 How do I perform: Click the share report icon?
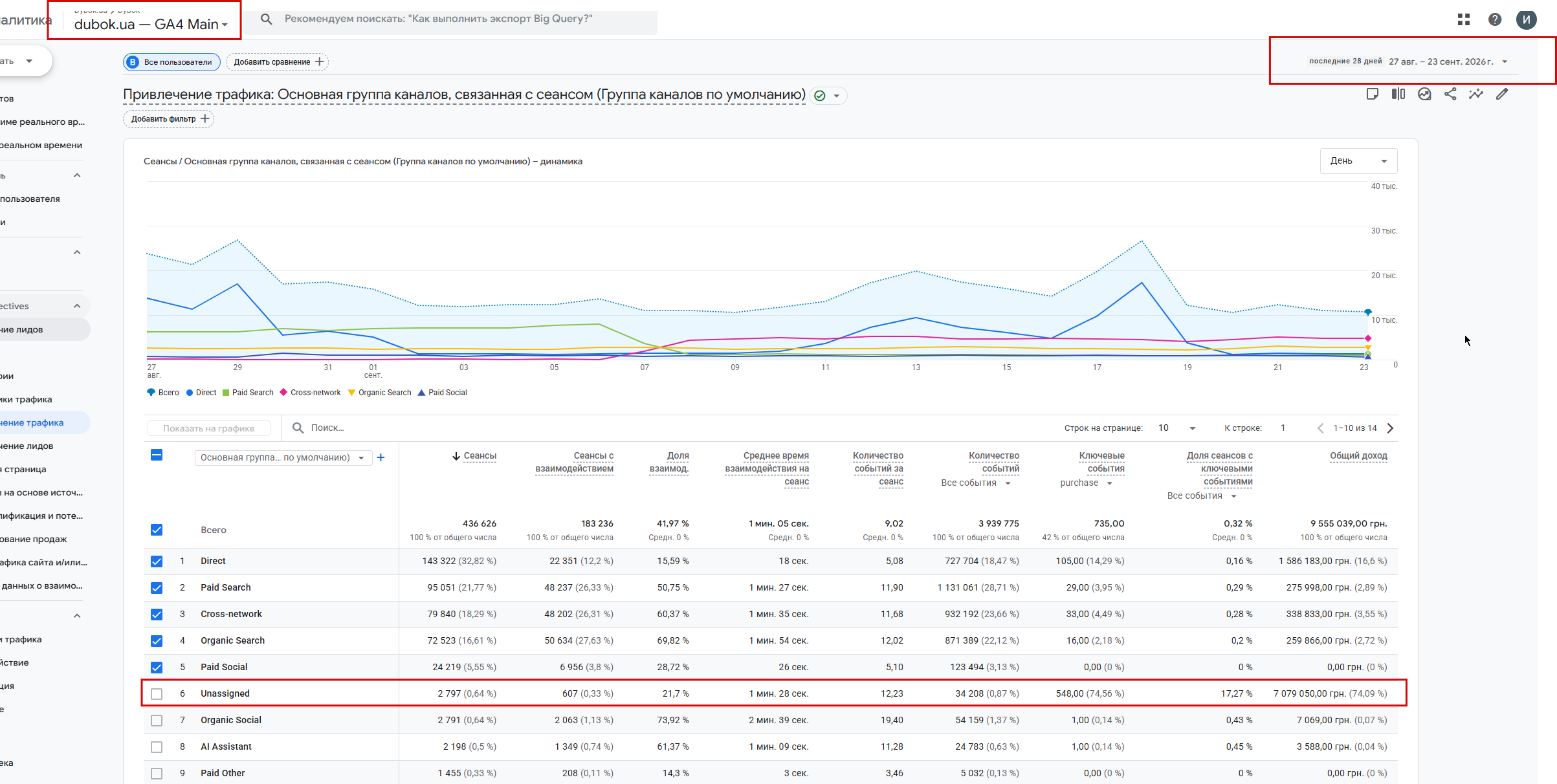[x=1450, y=94]
